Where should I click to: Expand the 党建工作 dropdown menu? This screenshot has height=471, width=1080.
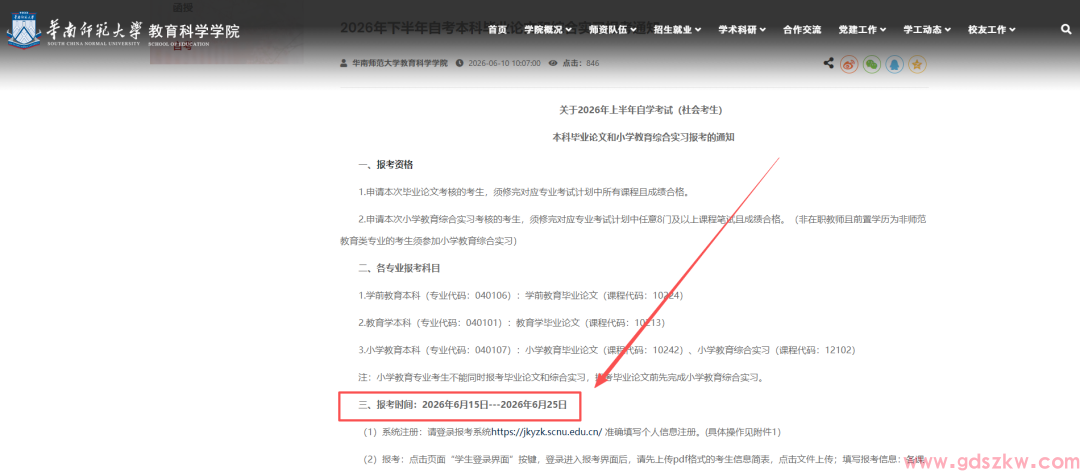(862, 30)
